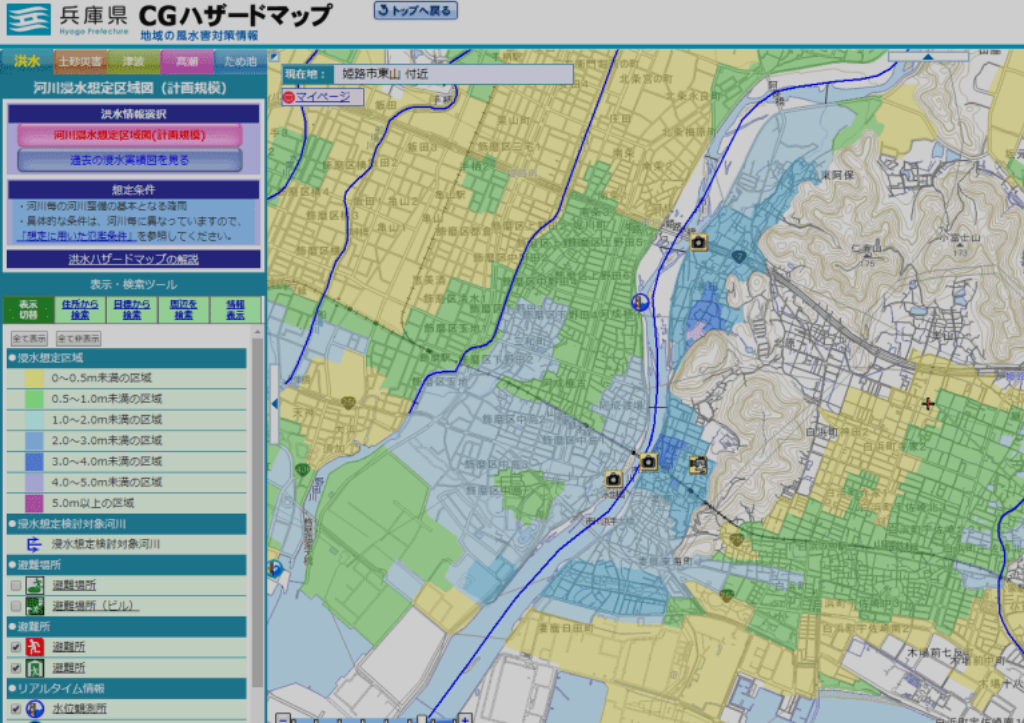Switch to the 津波 tab
1024x723 pixels.
coord(134,61)
